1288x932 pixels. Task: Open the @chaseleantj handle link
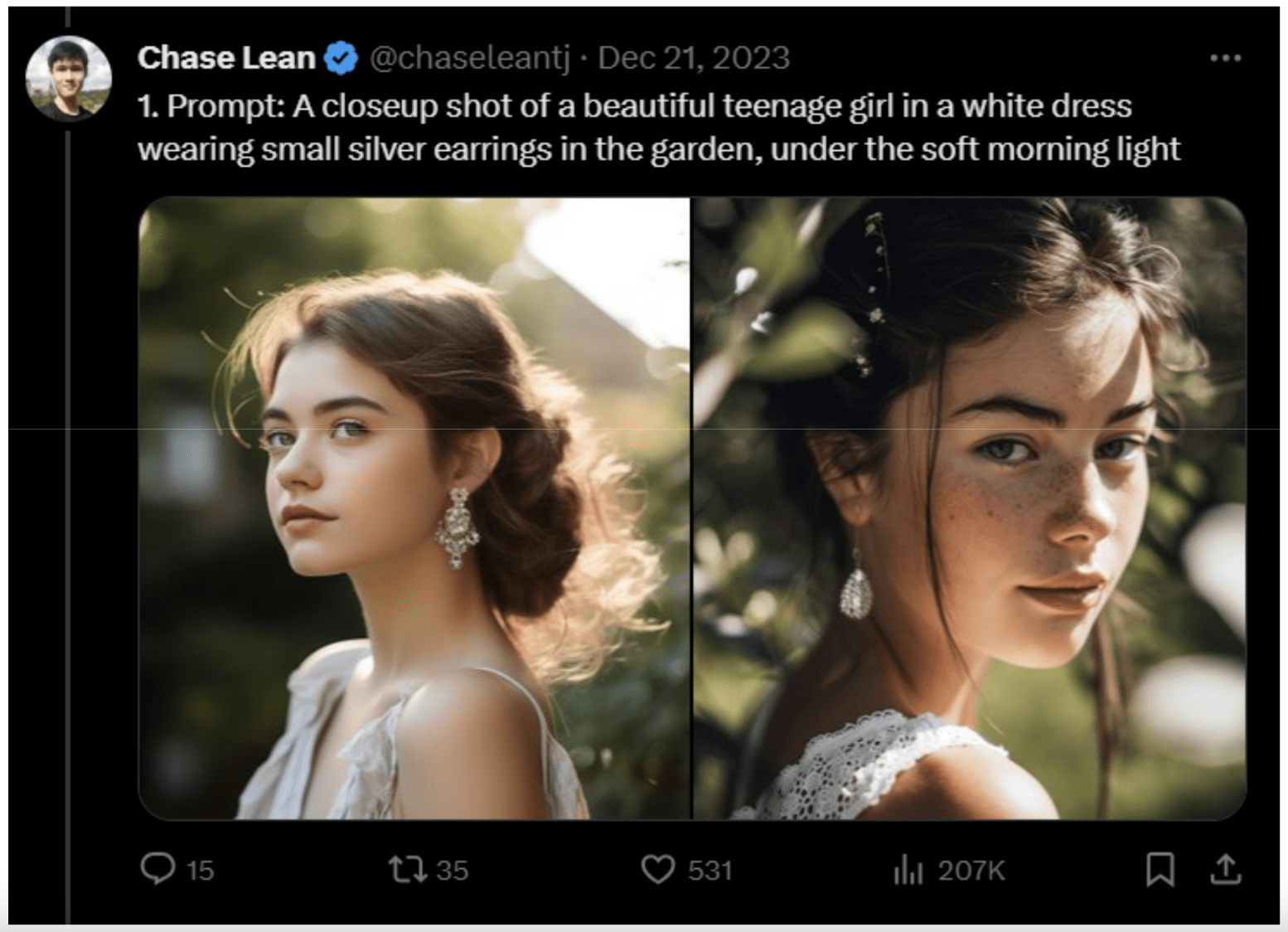tap(469, 58)
